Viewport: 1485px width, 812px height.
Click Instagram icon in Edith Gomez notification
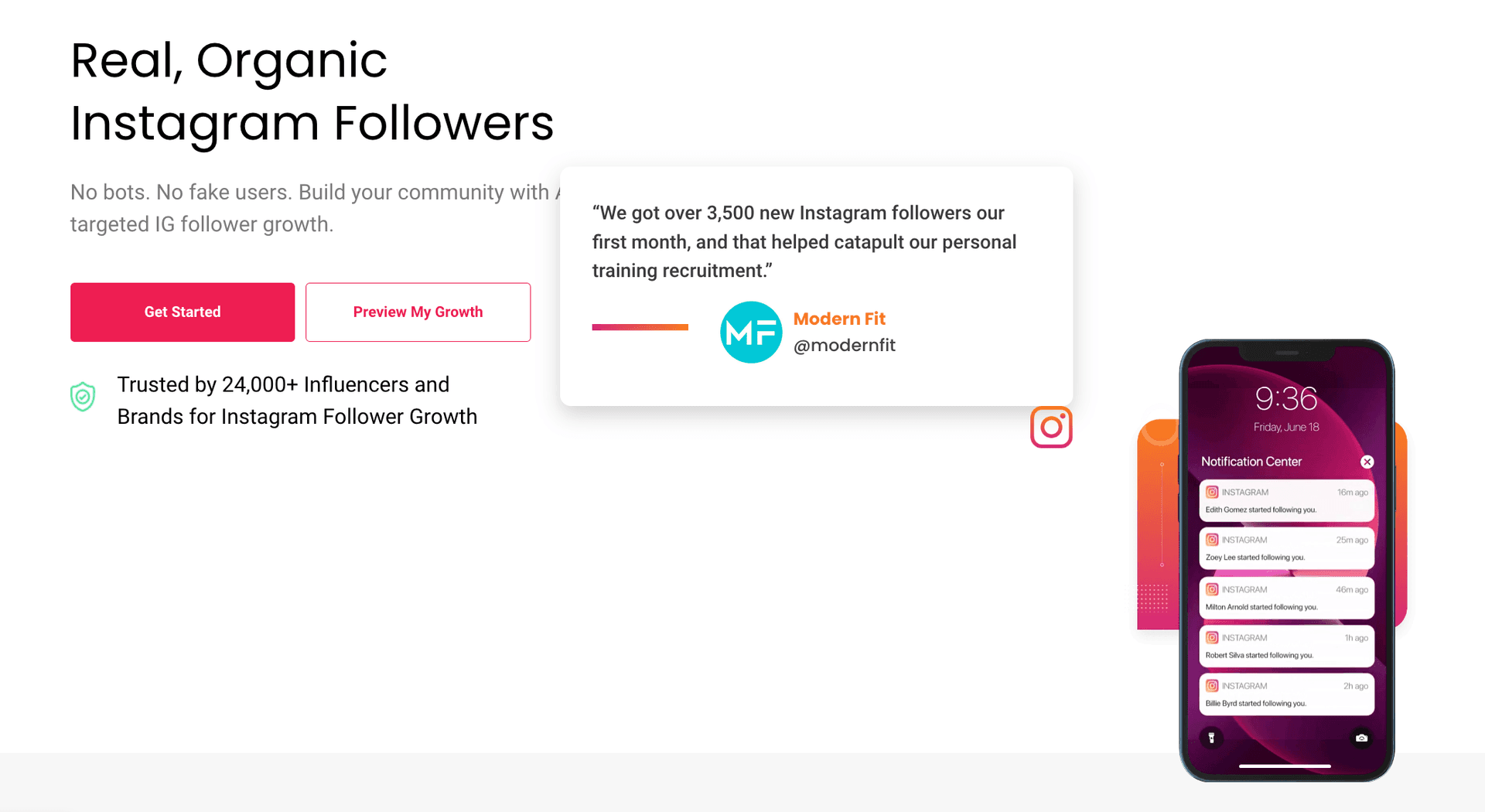coord(1212,492)
